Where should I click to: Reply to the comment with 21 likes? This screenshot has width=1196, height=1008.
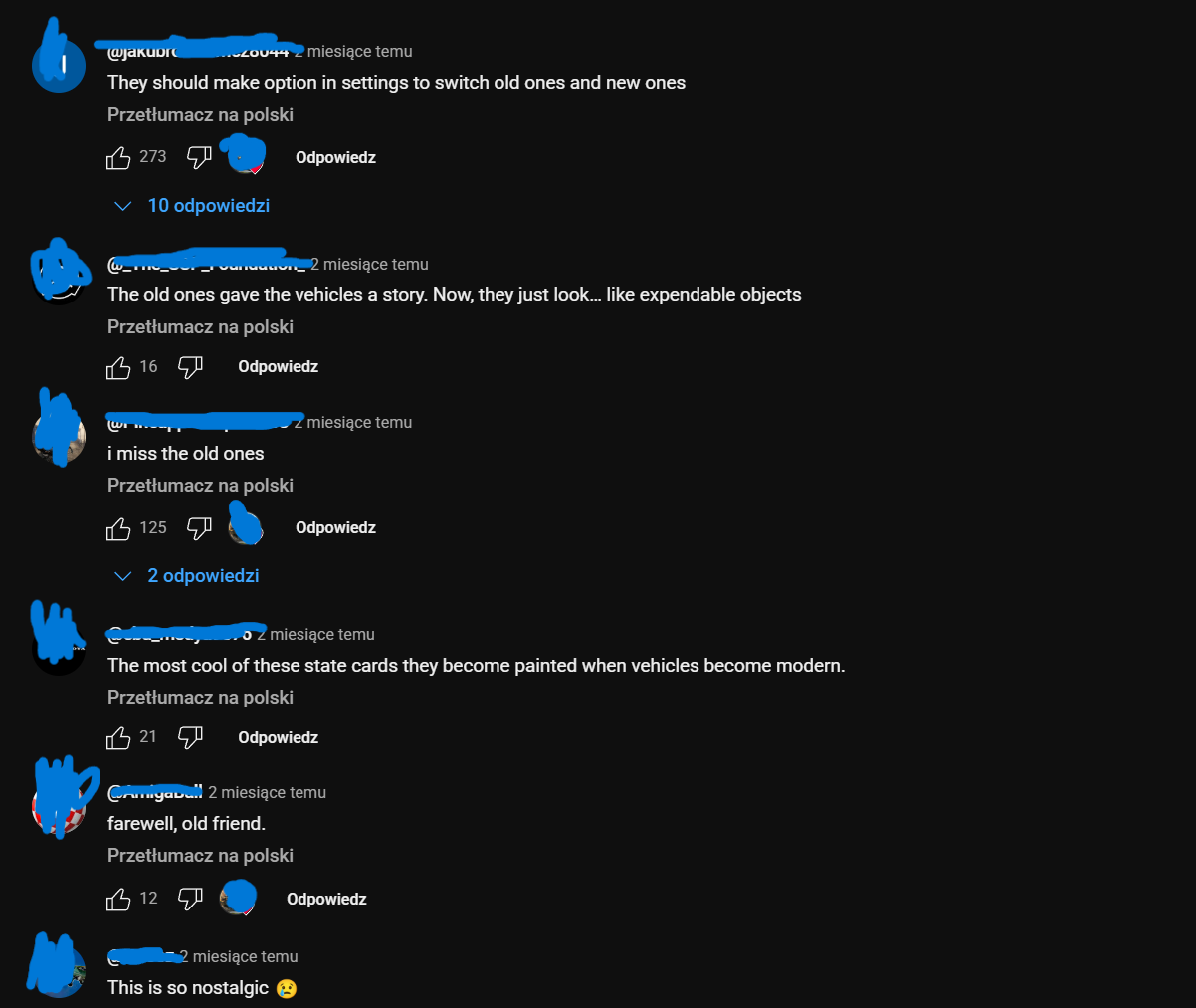tap(278, 737)
